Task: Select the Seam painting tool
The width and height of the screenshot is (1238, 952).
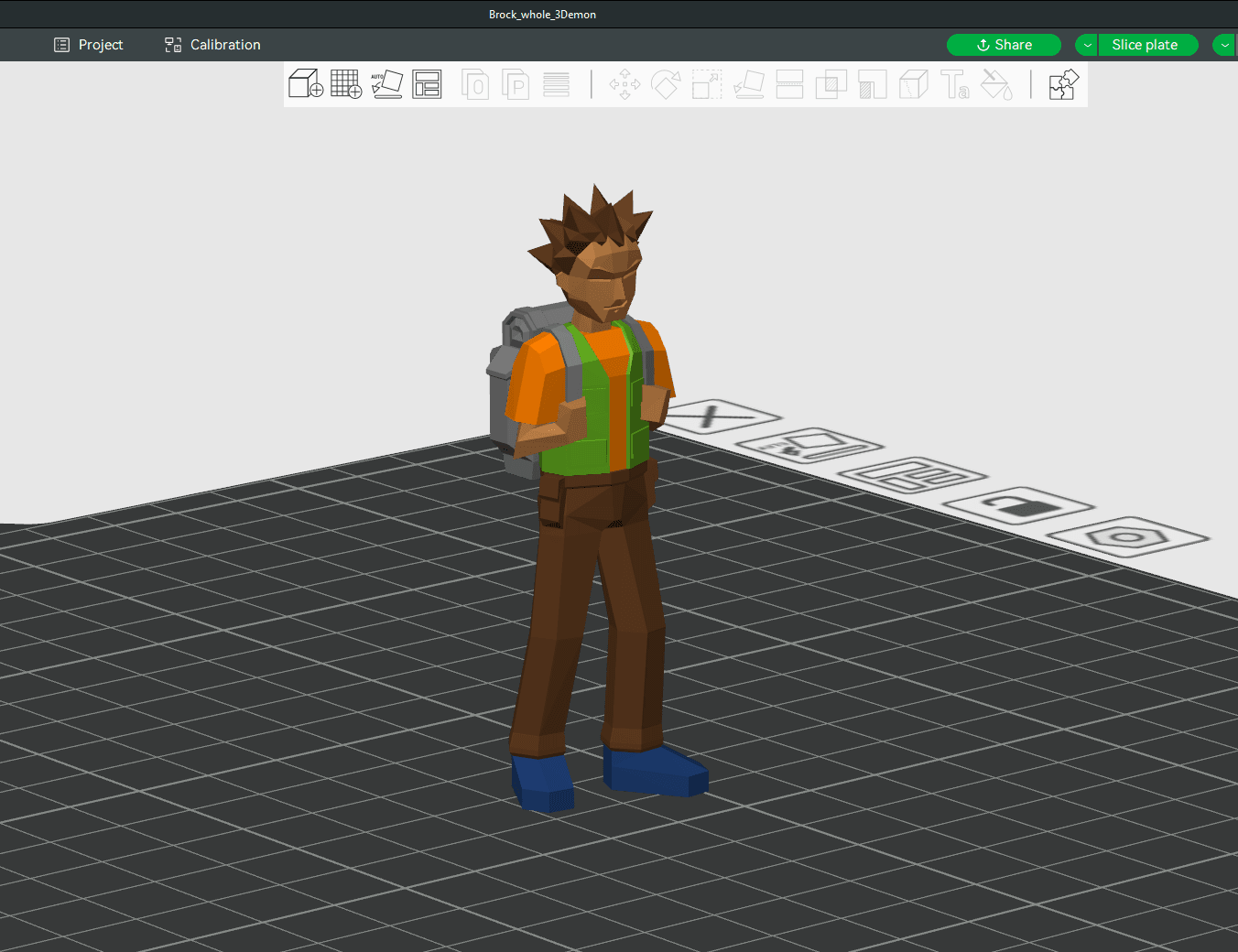Action: coord(914,84)
